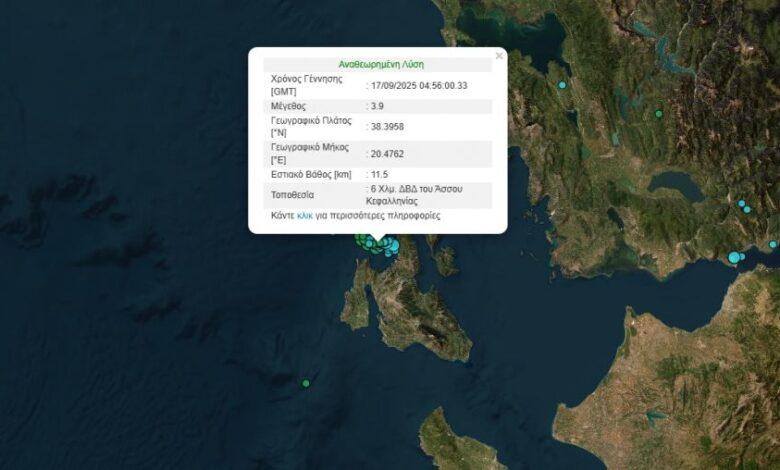Click the latitude value 38.3958
The width and height of the screenshot is (780, 470).
tap(387, 127)
